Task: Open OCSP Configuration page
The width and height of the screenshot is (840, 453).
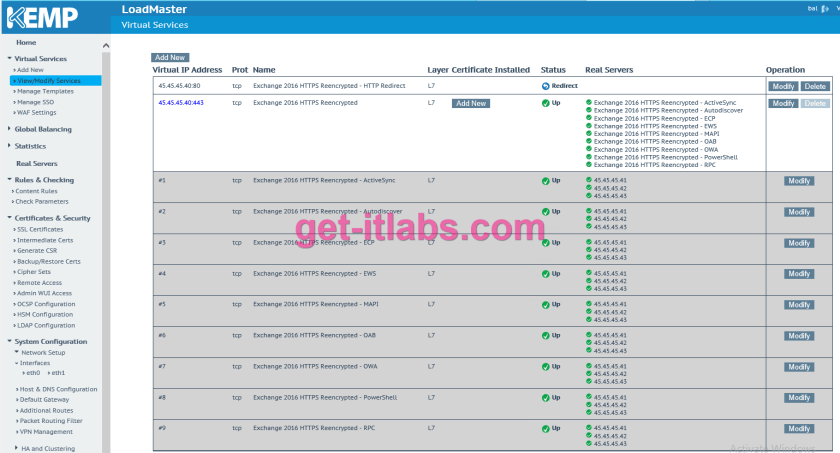Action: click(x=46, y=304)
